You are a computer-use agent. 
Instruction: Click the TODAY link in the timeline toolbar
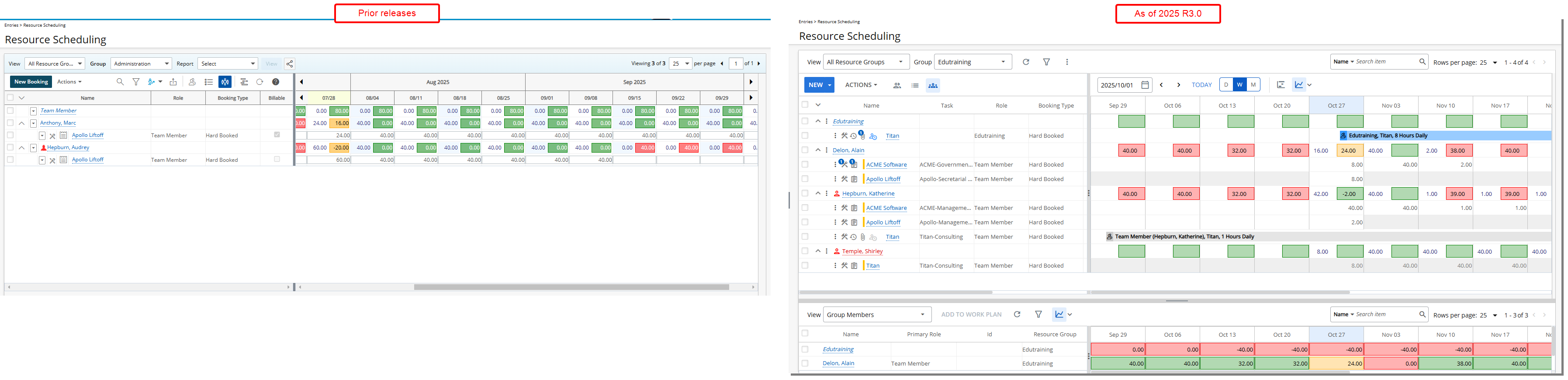click(1201, 85)
